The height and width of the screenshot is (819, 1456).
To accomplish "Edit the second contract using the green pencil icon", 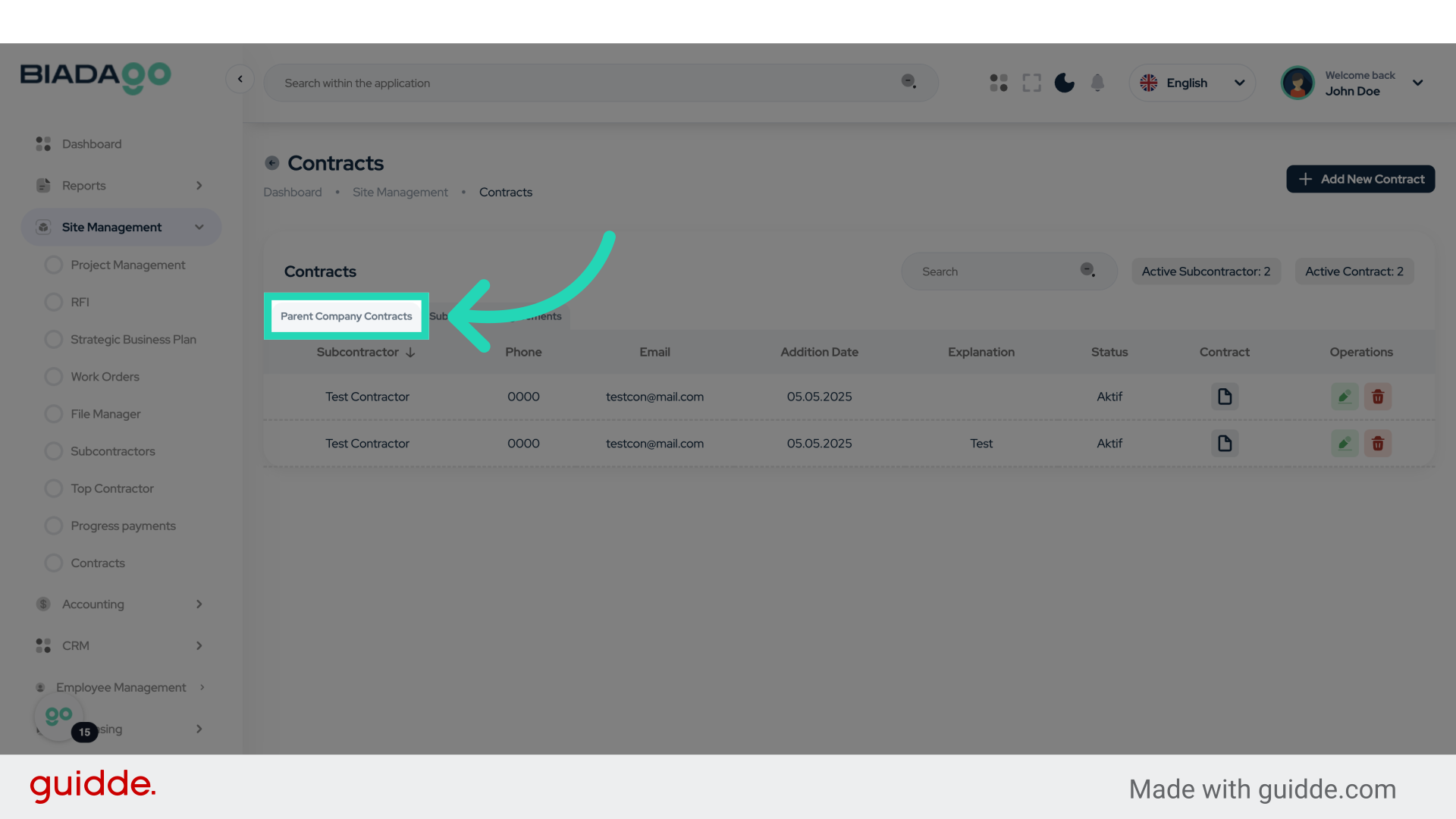I will [x=1344, y=444].
